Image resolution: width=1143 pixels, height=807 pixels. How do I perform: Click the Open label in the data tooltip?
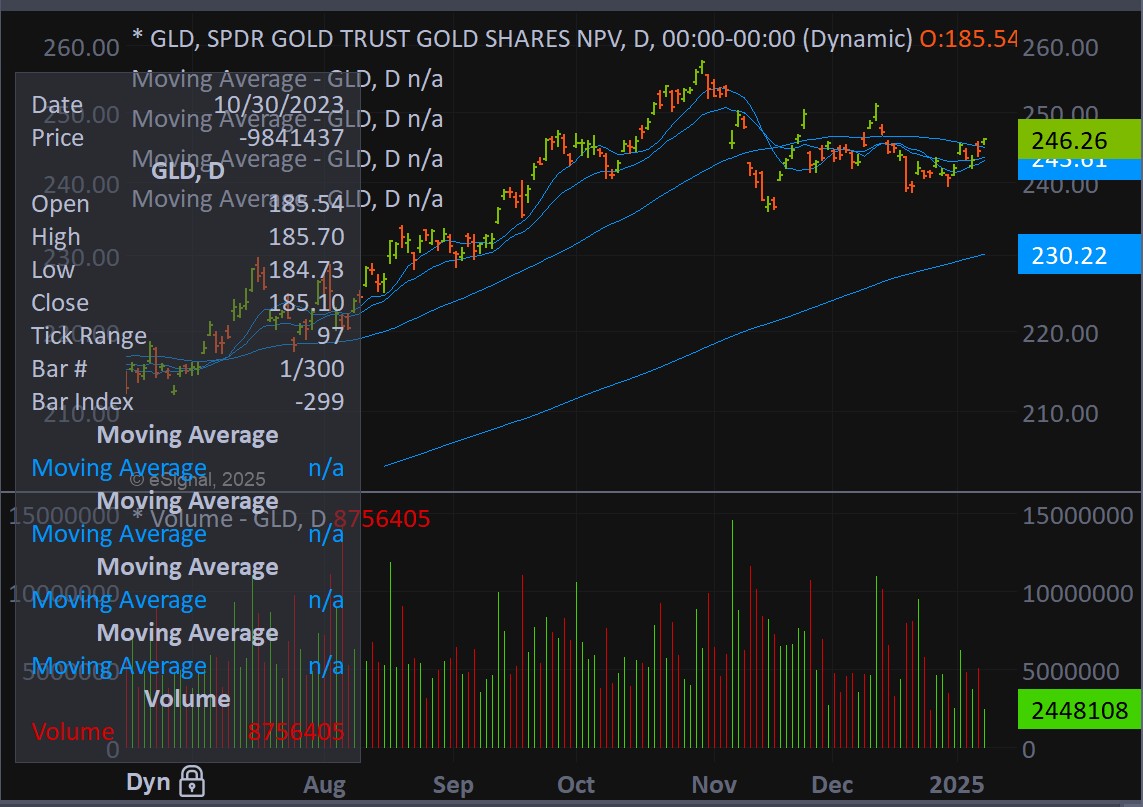pos(60,203)
